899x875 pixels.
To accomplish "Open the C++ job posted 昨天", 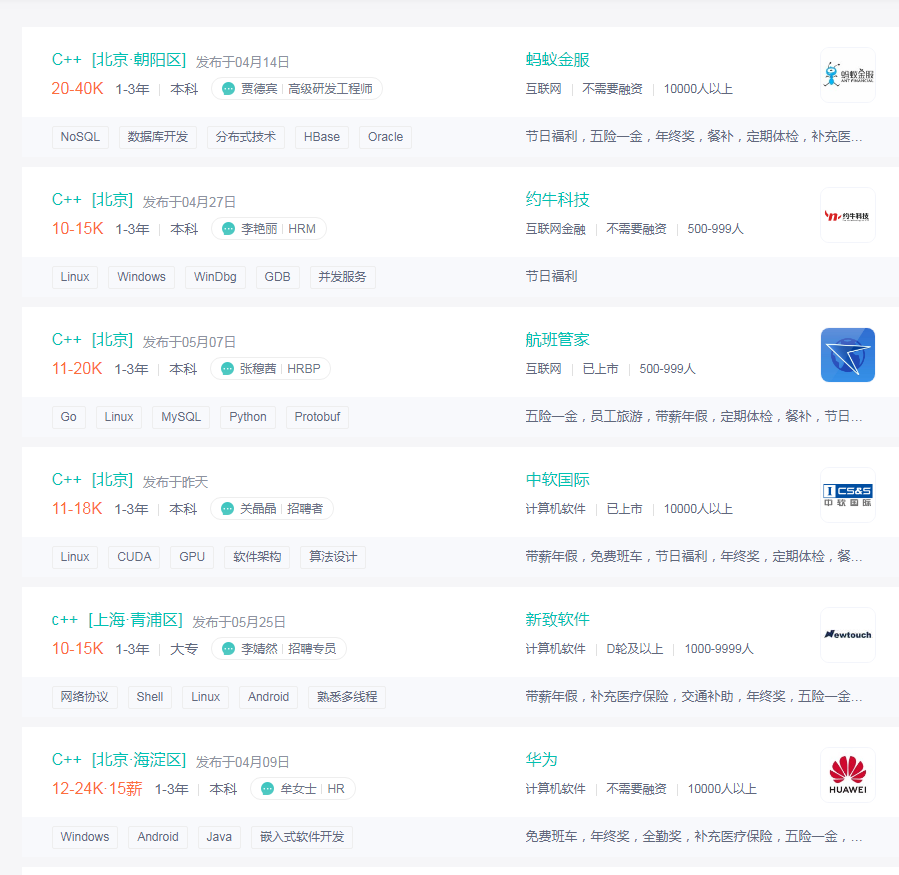I will coord(92,479).
